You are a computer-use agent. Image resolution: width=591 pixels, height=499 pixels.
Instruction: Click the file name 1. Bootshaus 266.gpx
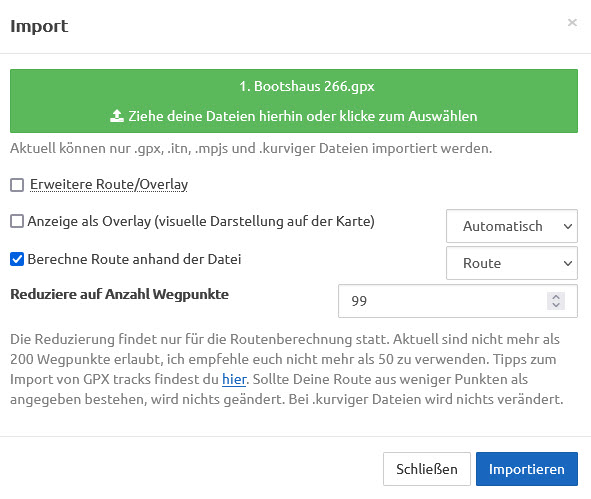tap(307, 86)
